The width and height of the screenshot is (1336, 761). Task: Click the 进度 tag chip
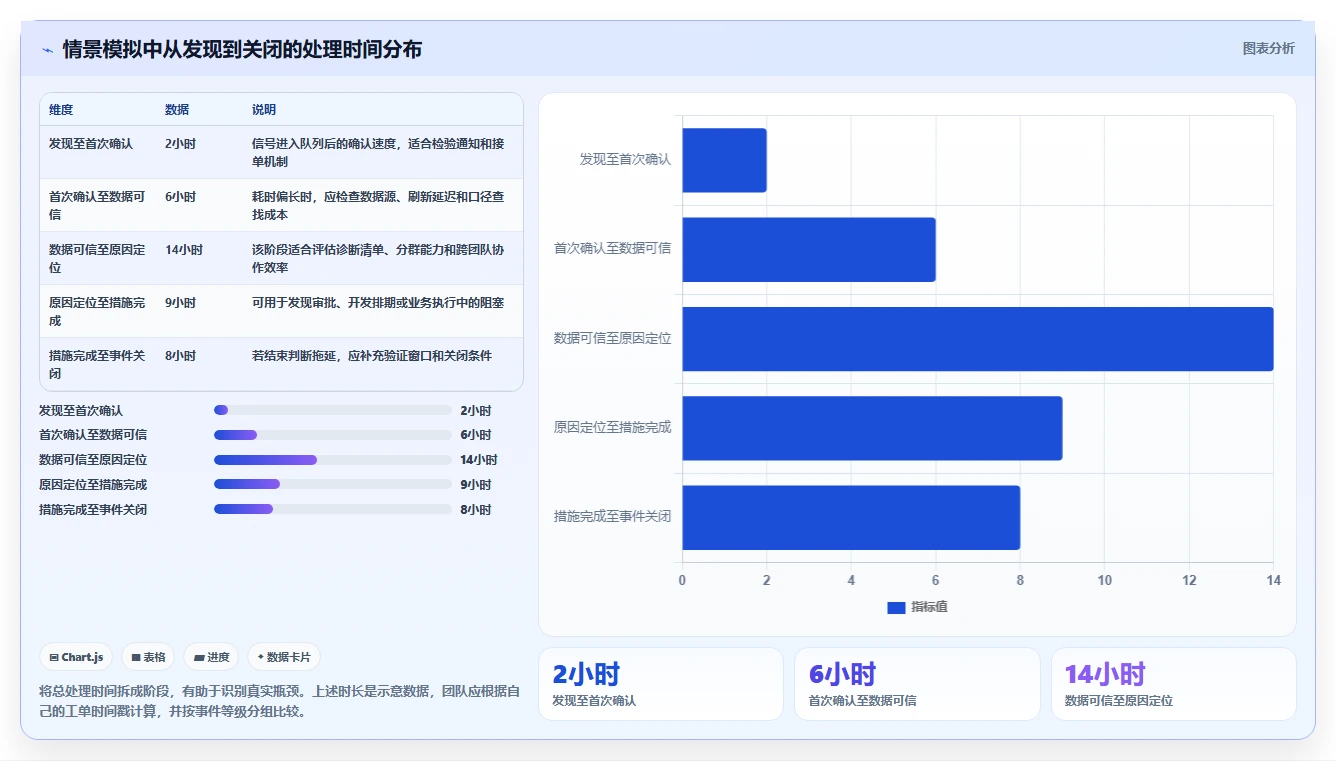(x=211, y=657)
